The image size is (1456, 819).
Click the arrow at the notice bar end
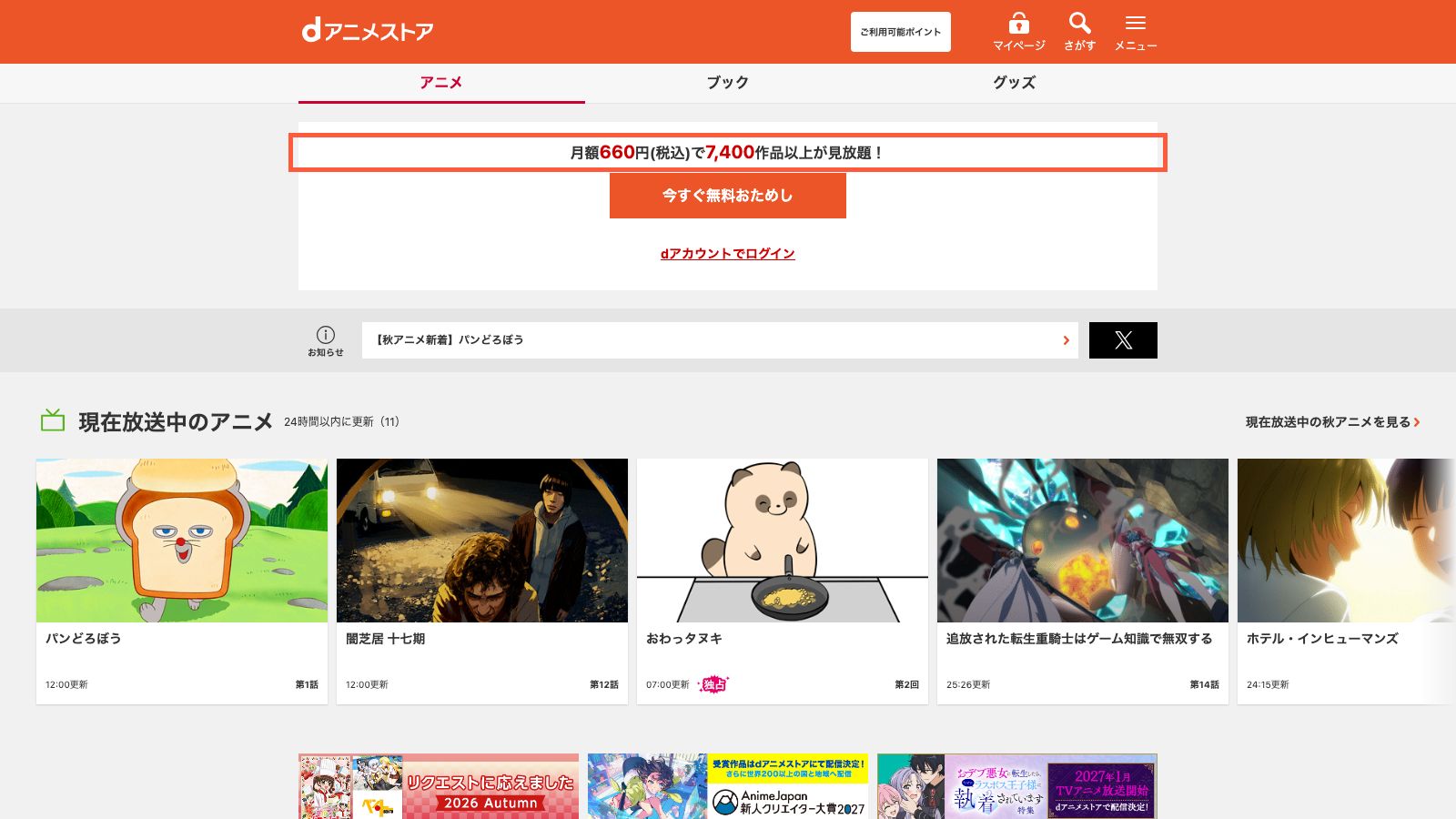tap(1067, 340)
